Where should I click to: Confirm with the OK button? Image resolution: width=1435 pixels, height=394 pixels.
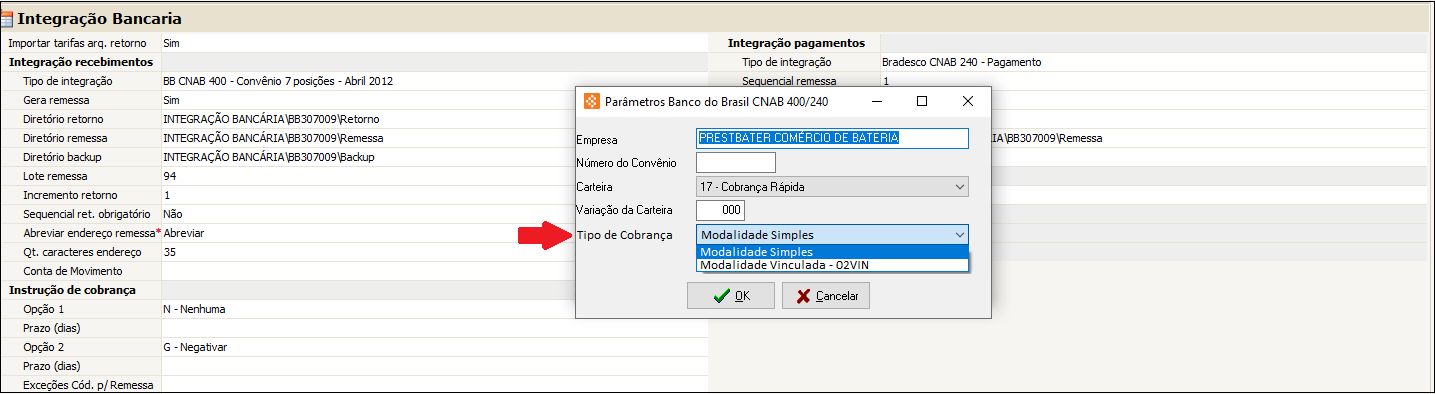click(731, 296)
